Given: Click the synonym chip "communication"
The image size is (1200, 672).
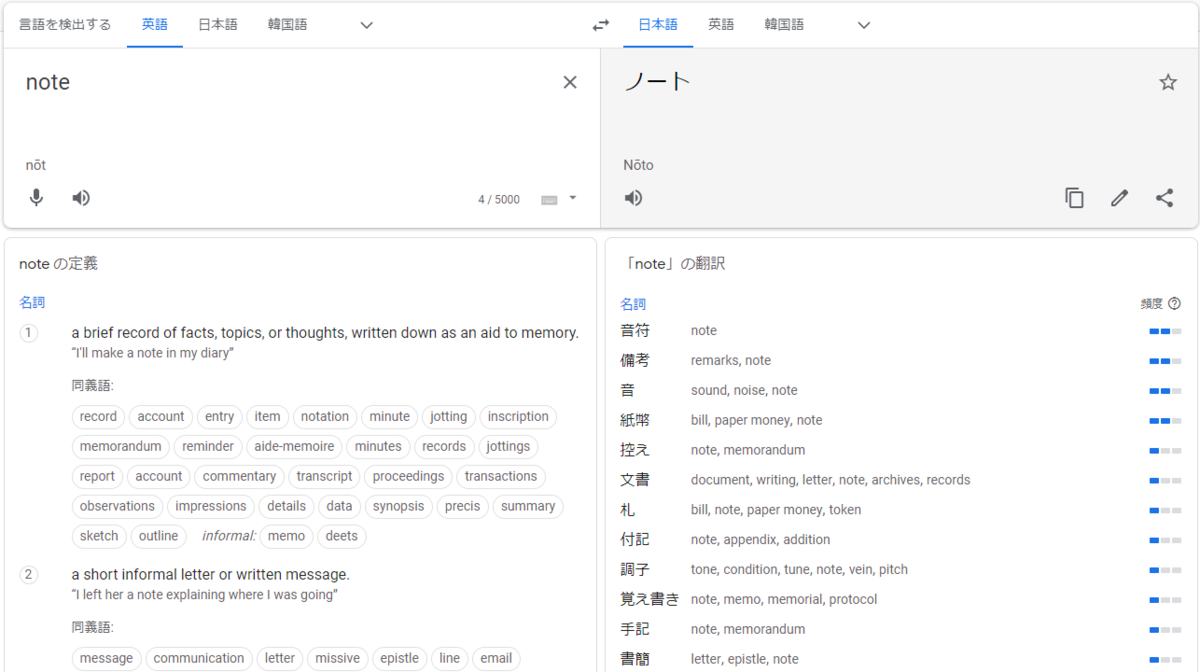Looking at the screenshot, I should [199, 659].
